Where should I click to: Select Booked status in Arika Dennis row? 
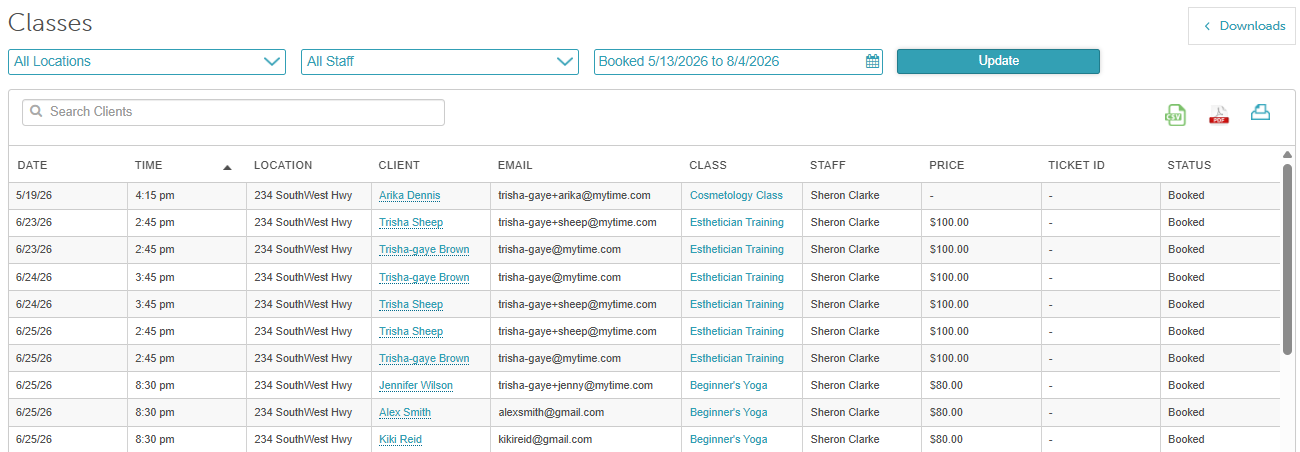coord(1186,196)
